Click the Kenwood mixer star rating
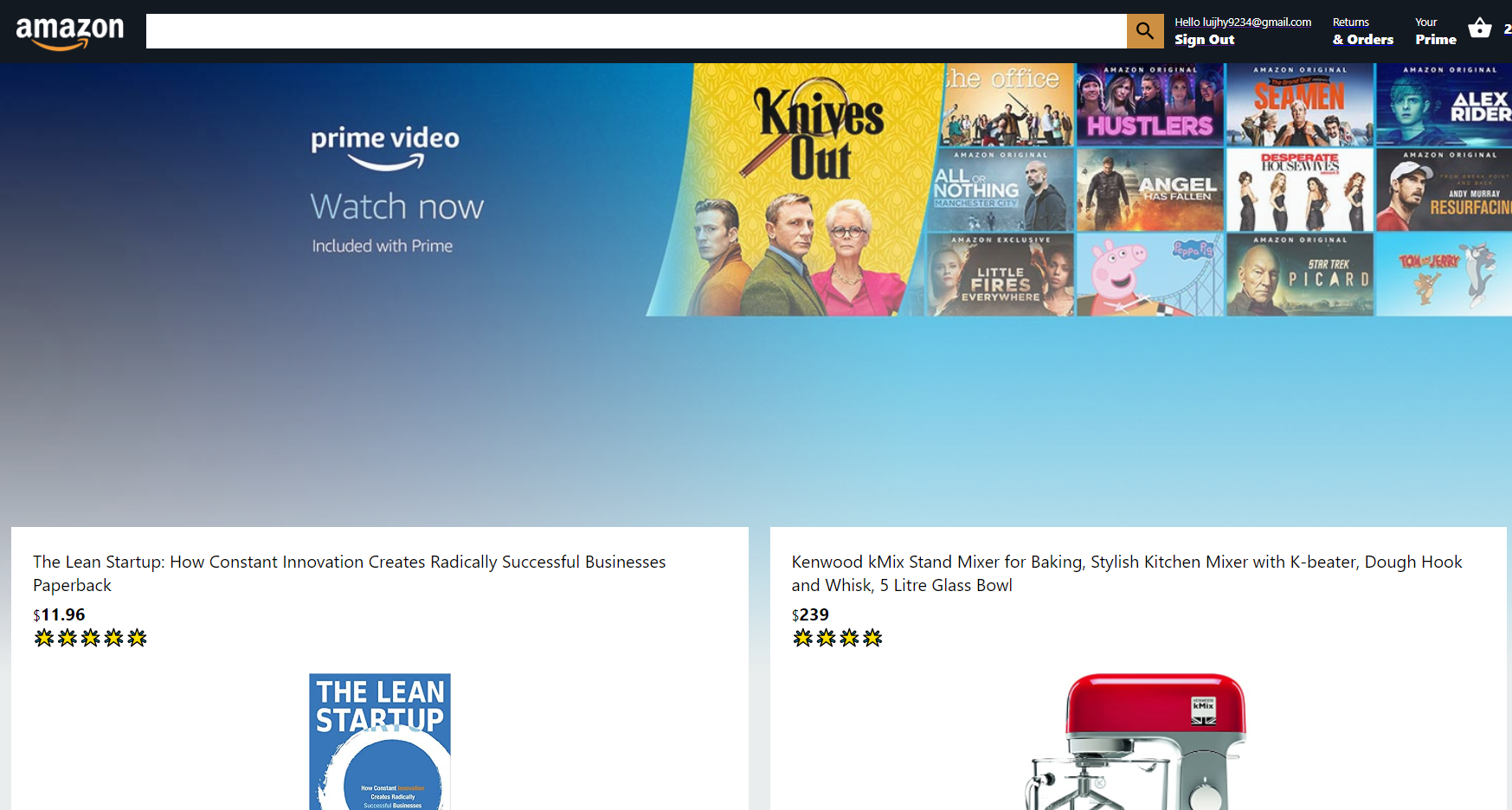Viewport: 1512px width, 810px height. 837,638
